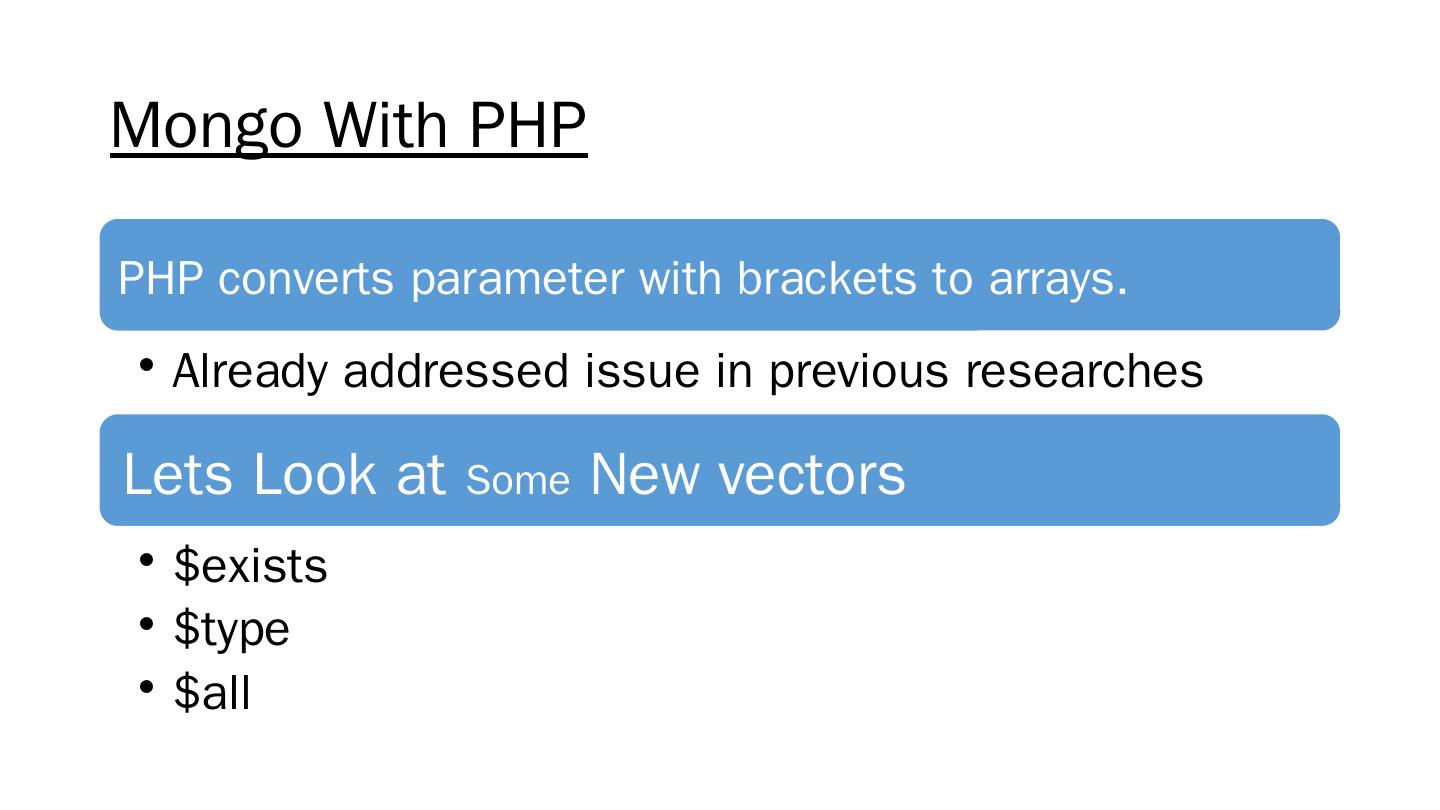Image resolution: width=1440 pixels, height=810 pixels.
Task: Click the $exists bullet item
Action: pos(250,566)
